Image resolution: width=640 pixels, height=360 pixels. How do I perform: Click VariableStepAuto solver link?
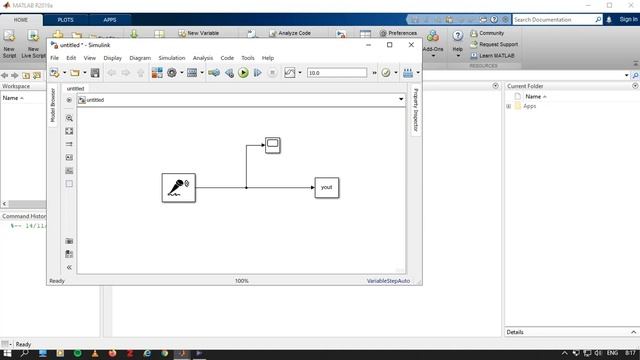(x=388, y=281)
